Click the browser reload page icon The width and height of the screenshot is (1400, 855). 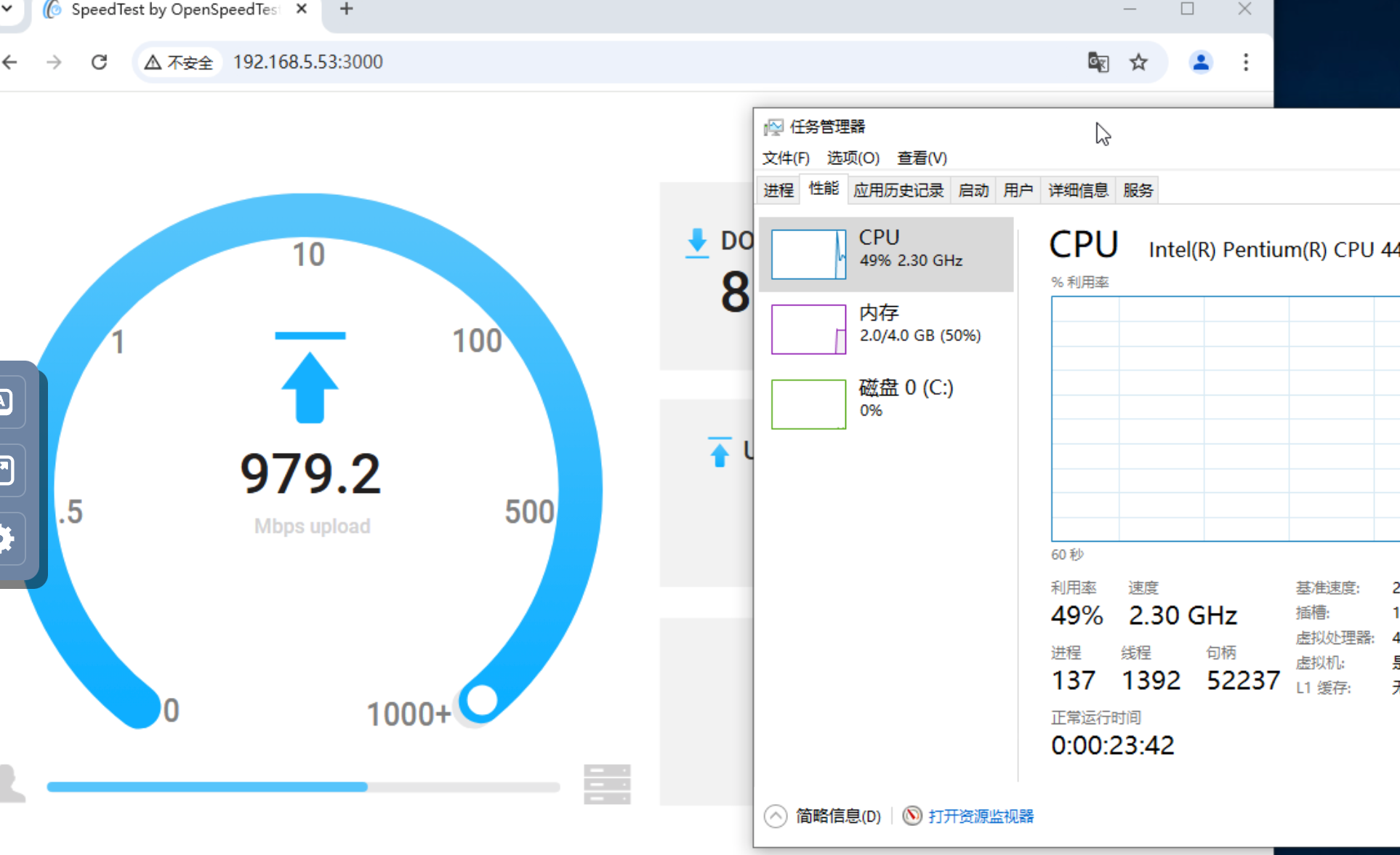pos(100,63)
